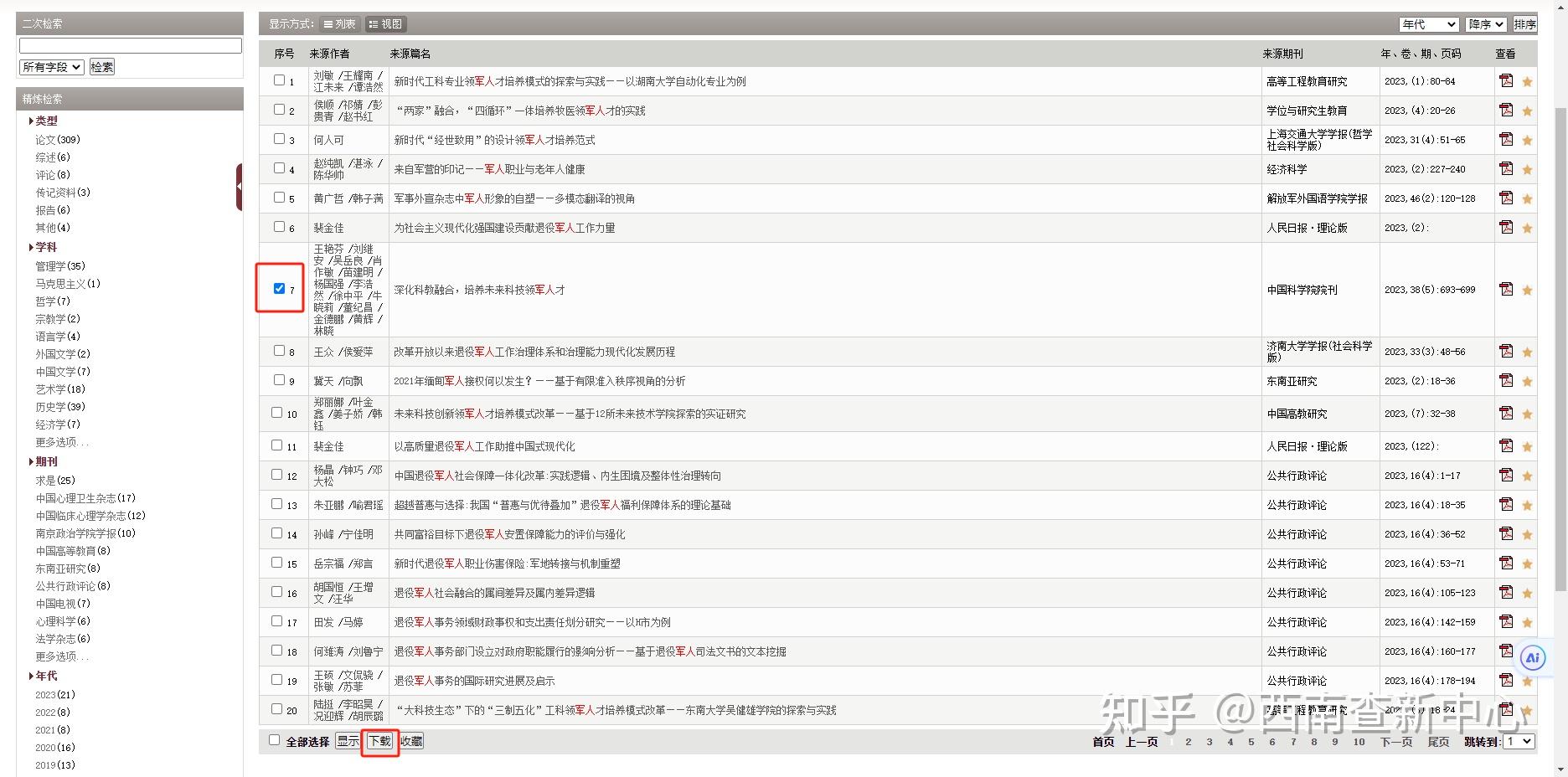
Task: Uncheck the checkbox on row 7
Action: coord(279,287)
